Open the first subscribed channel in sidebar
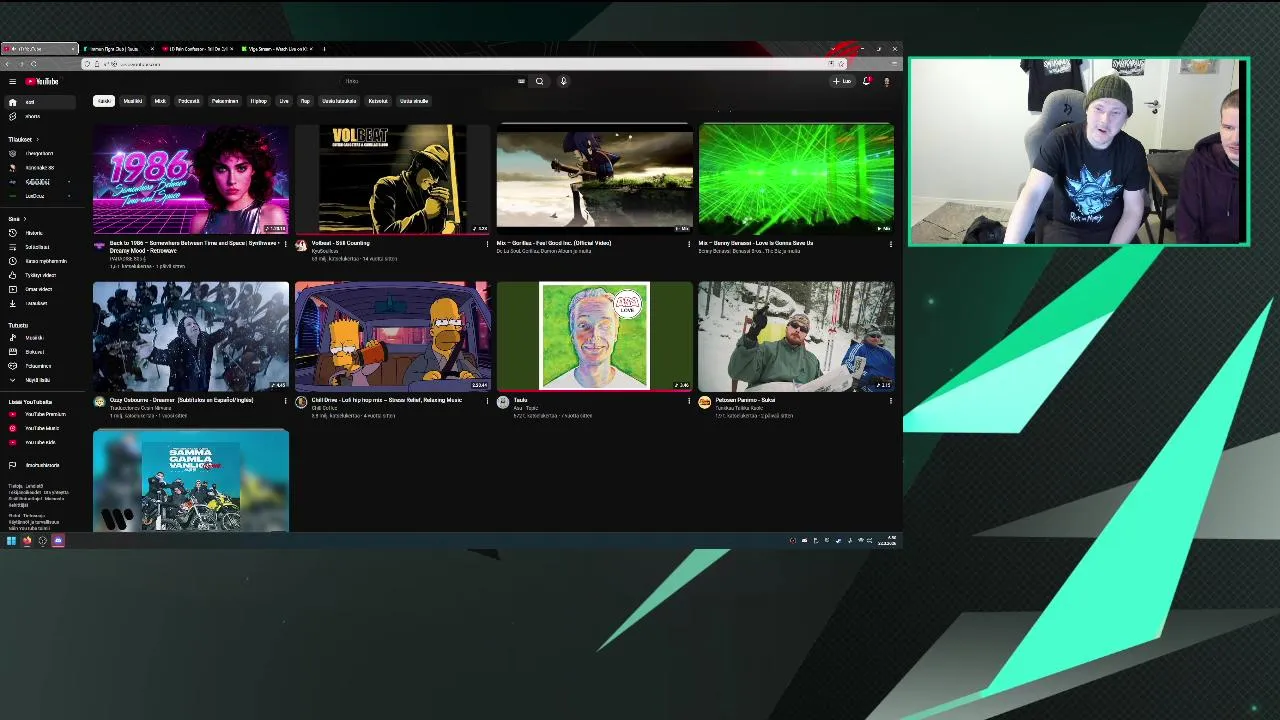This screenshot has width=1280, height=720. tap(39, 154)
